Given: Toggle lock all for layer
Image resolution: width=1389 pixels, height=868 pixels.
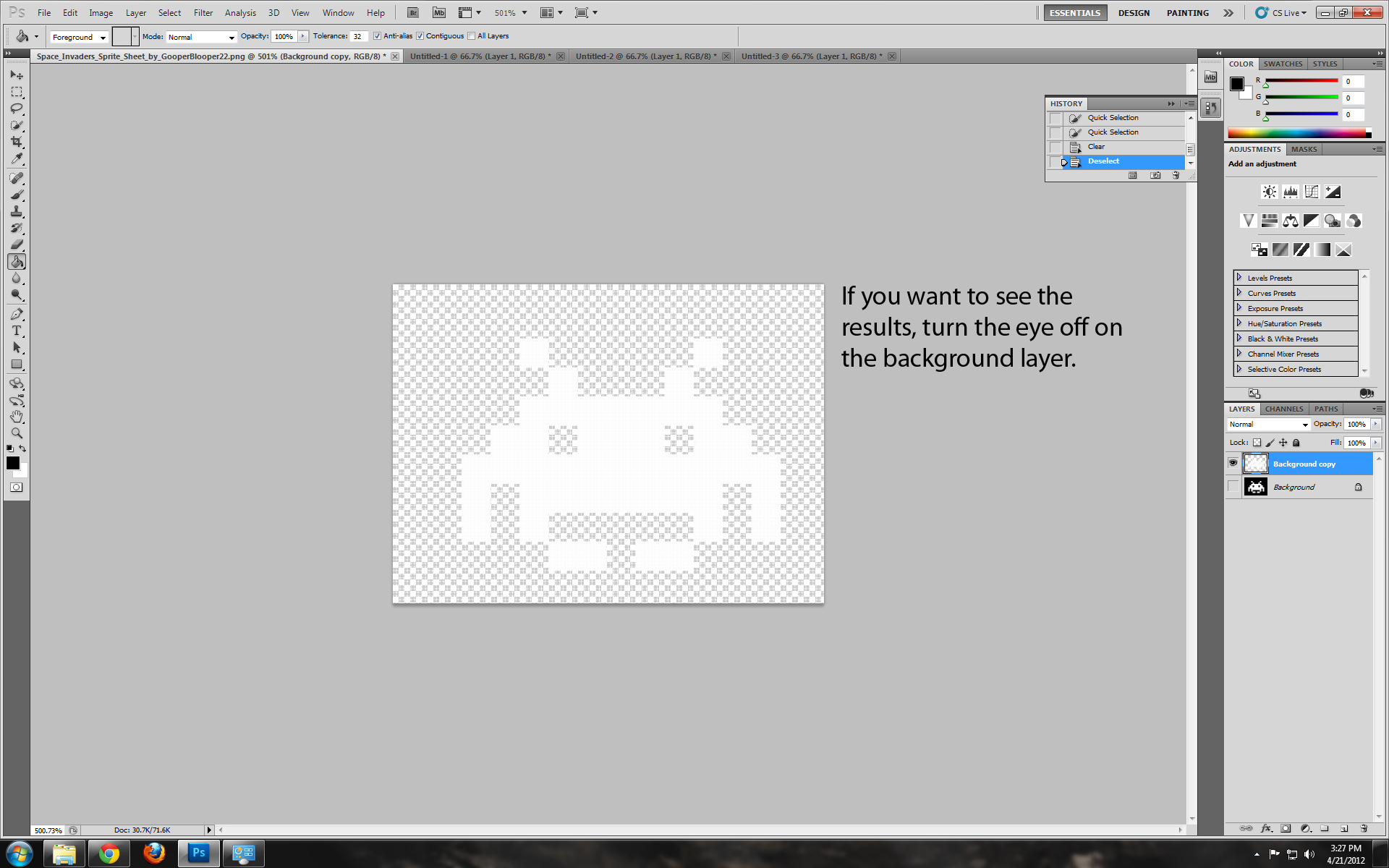Looking at the screenshot, I should (1296, 443).
